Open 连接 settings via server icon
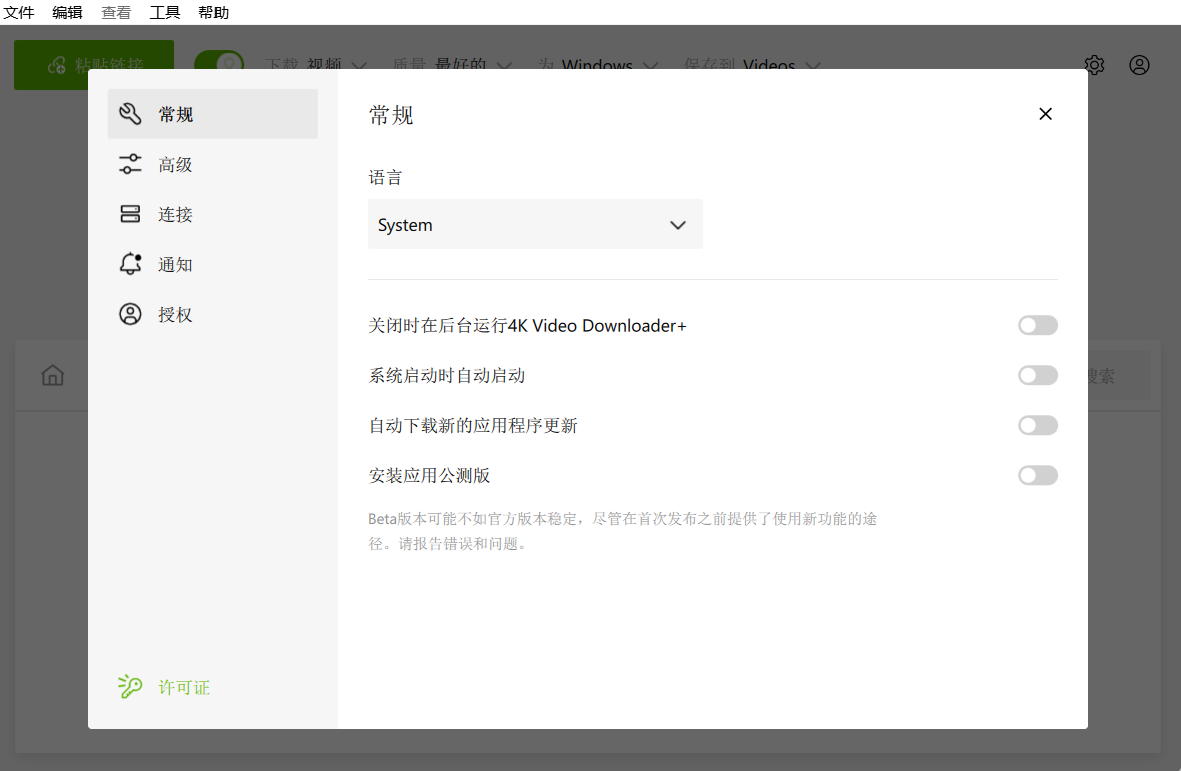This screenshot has height=771, width=1181. point(130,214)
